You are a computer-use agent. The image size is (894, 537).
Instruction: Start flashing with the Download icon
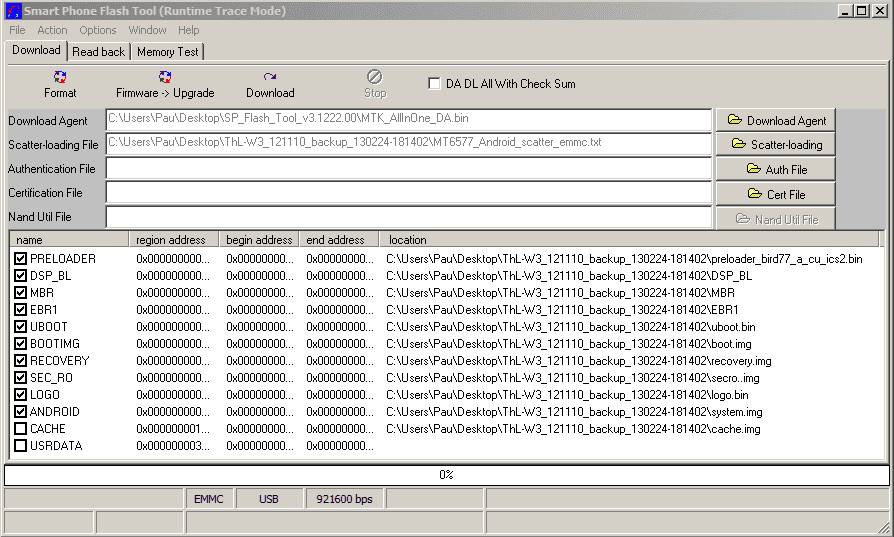[270, 77]
